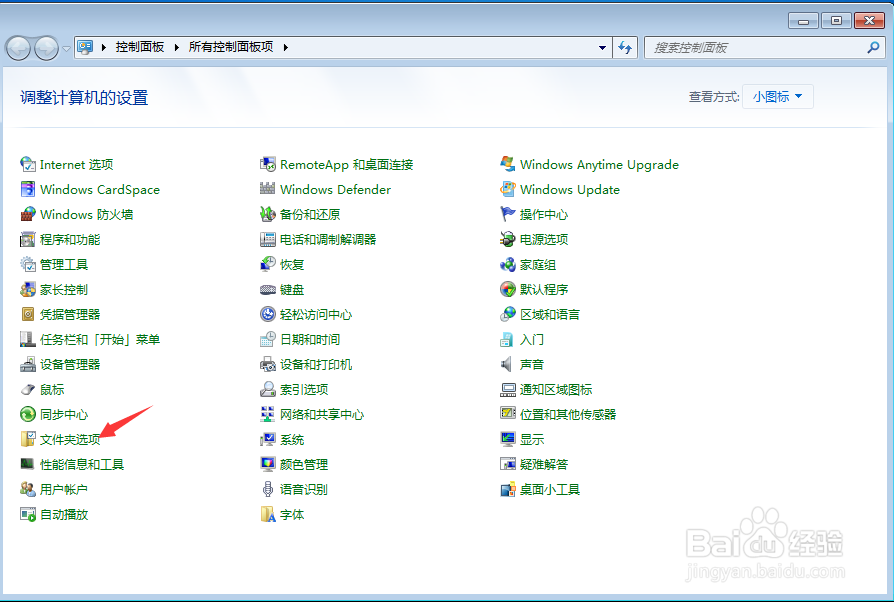Viewport: 894px width, 602px height.
Task: Open the Windows 防火墙 icon
Action: (27, 214)
